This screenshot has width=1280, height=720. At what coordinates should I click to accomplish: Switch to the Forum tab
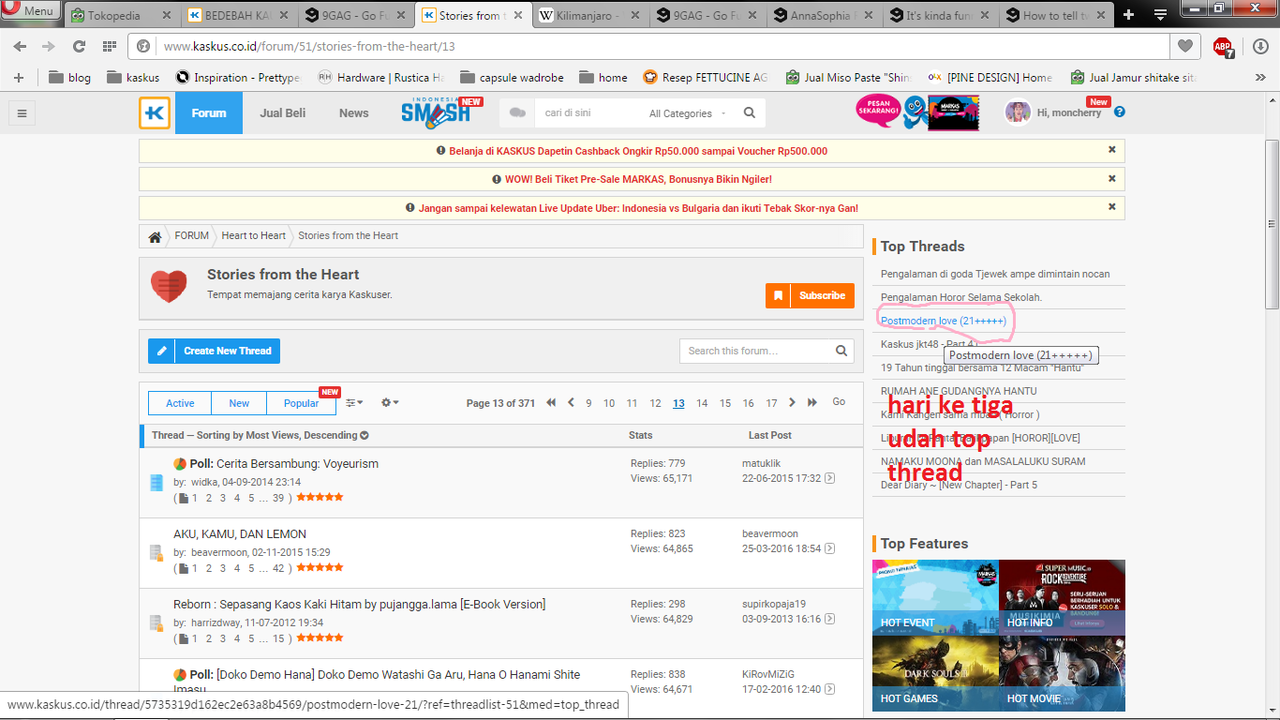click(x=208, y=113)
